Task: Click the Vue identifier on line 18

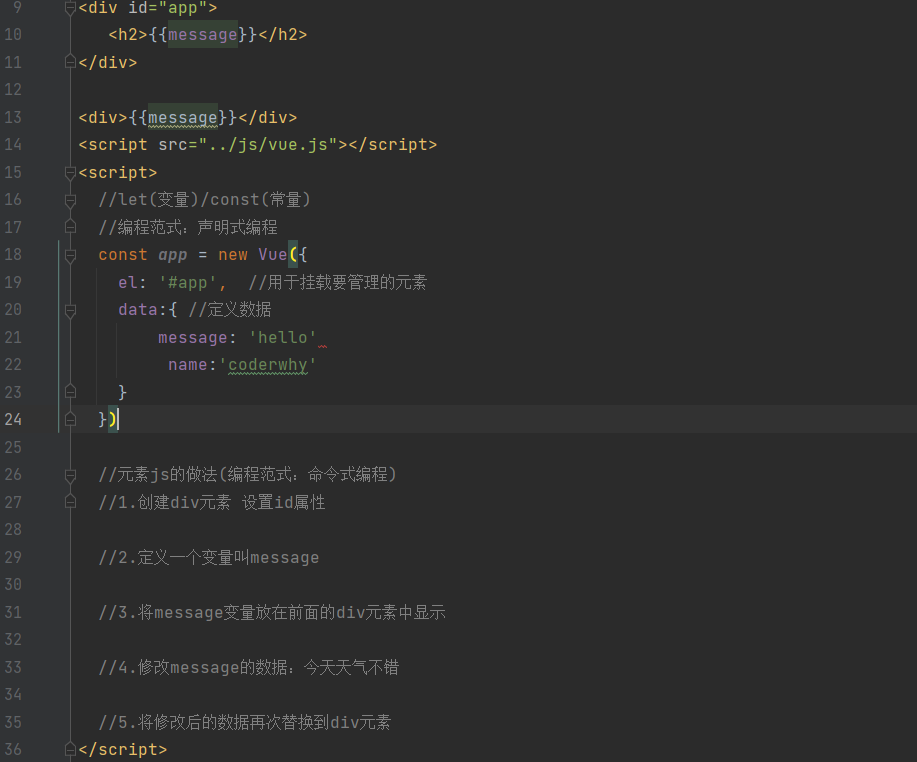Action: (273, 254)
